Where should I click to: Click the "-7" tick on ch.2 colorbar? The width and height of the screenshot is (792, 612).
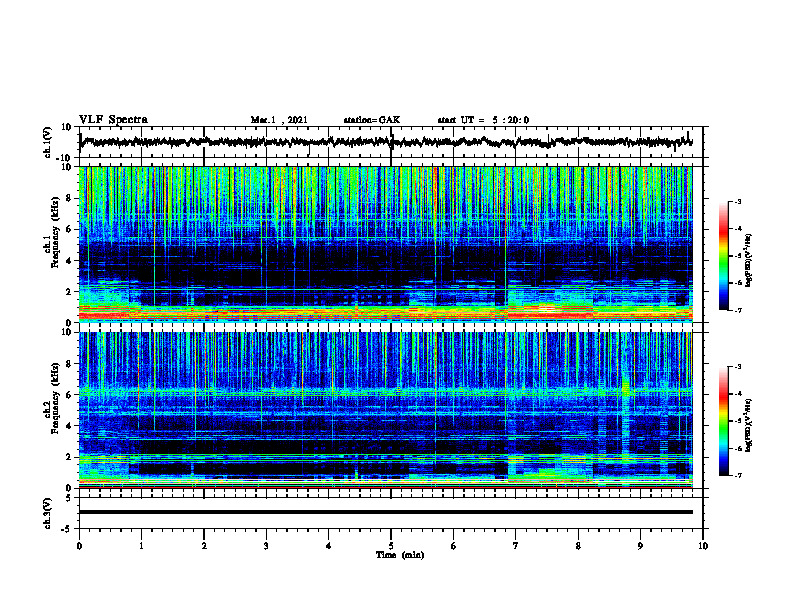pyautogui.click(x=737, y=475)
